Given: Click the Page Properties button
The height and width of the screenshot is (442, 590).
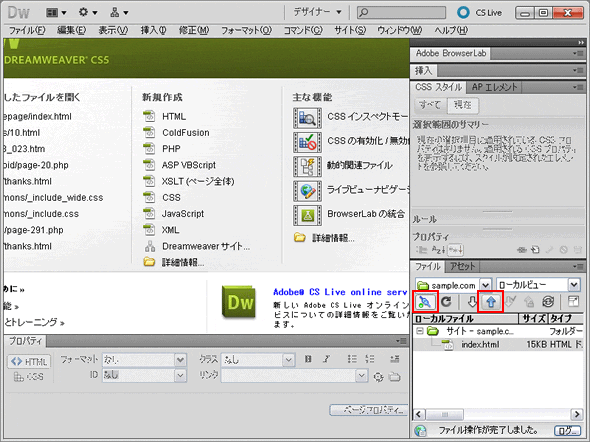Looking at the screenshot, I should (x=369, y=410).
